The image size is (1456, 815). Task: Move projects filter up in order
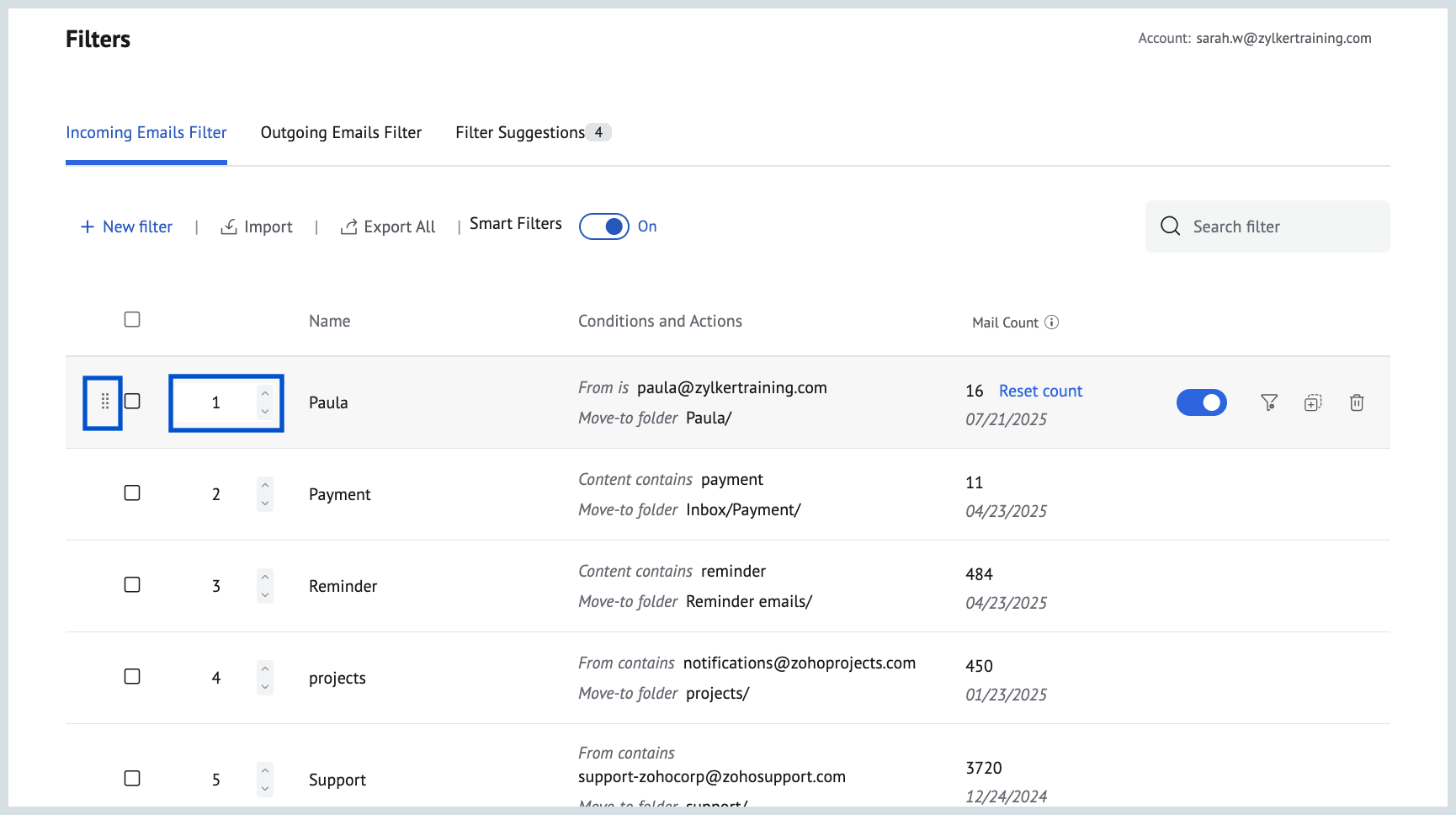[x=265, y=669]
